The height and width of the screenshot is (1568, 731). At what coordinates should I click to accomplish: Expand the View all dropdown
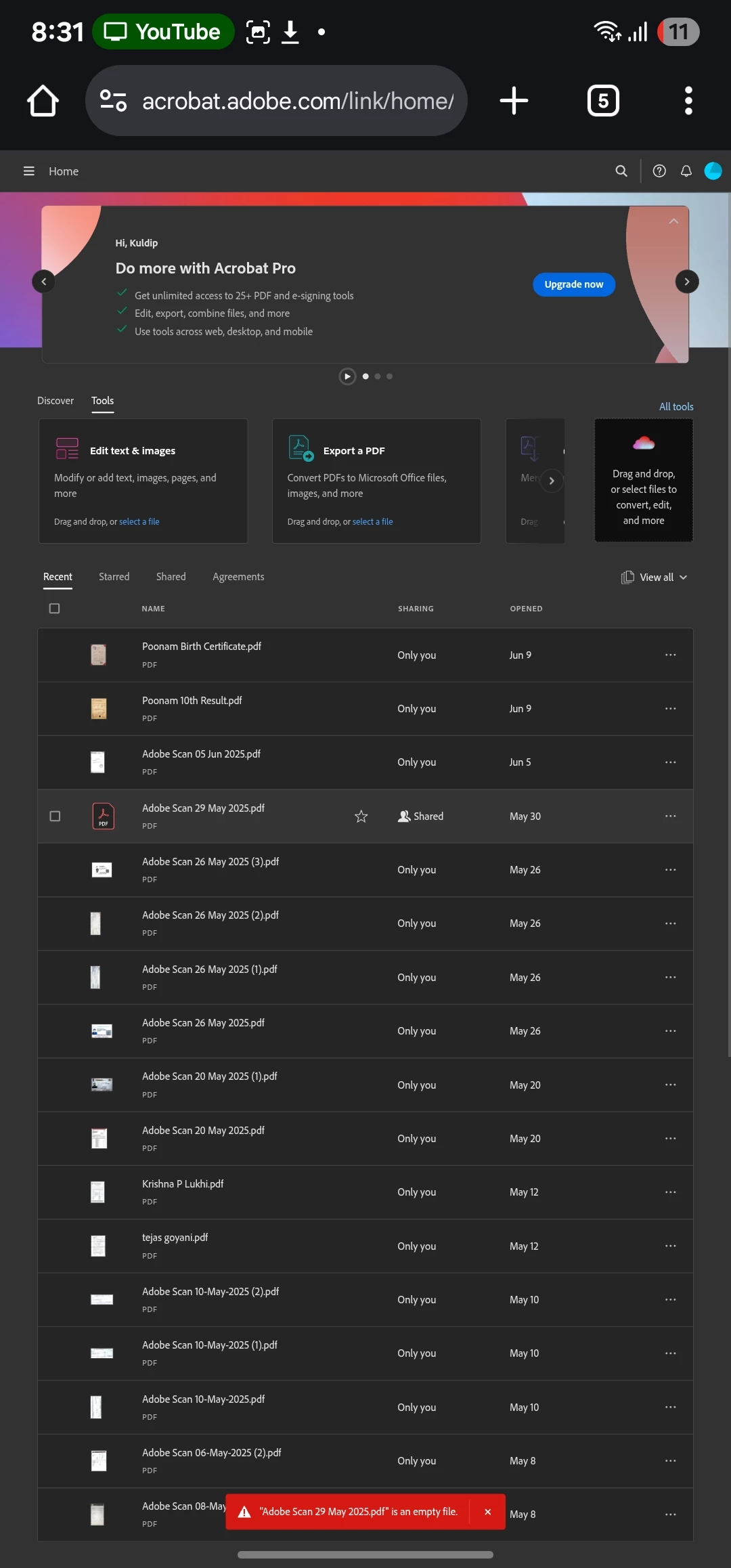(654, 577)
